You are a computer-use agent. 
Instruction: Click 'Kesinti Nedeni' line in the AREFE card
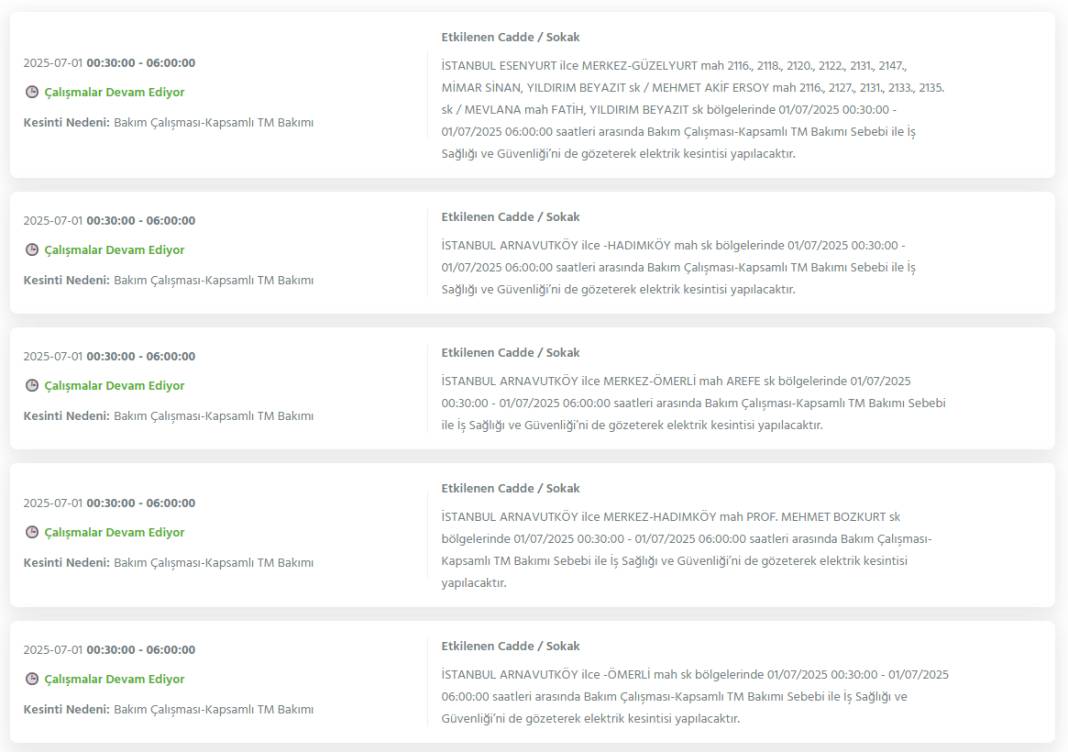tap(168, 416)
